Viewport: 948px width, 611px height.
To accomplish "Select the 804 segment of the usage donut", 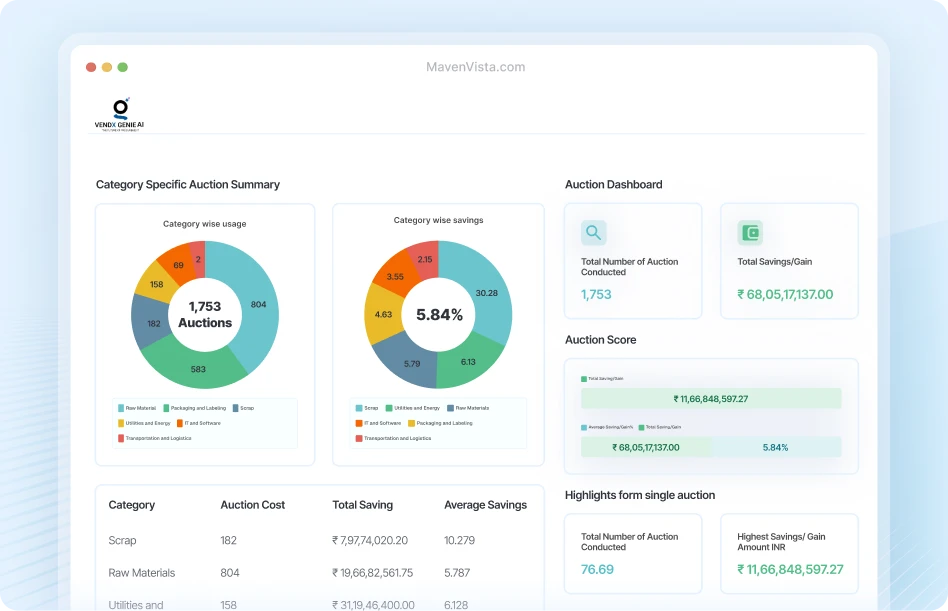I will [x=258, y=304].
